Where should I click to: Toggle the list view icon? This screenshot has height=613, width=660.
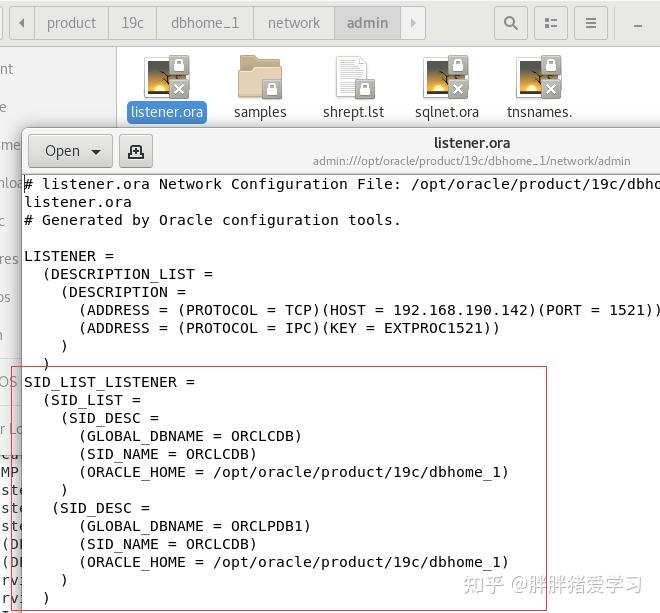(x=551, y=23)
